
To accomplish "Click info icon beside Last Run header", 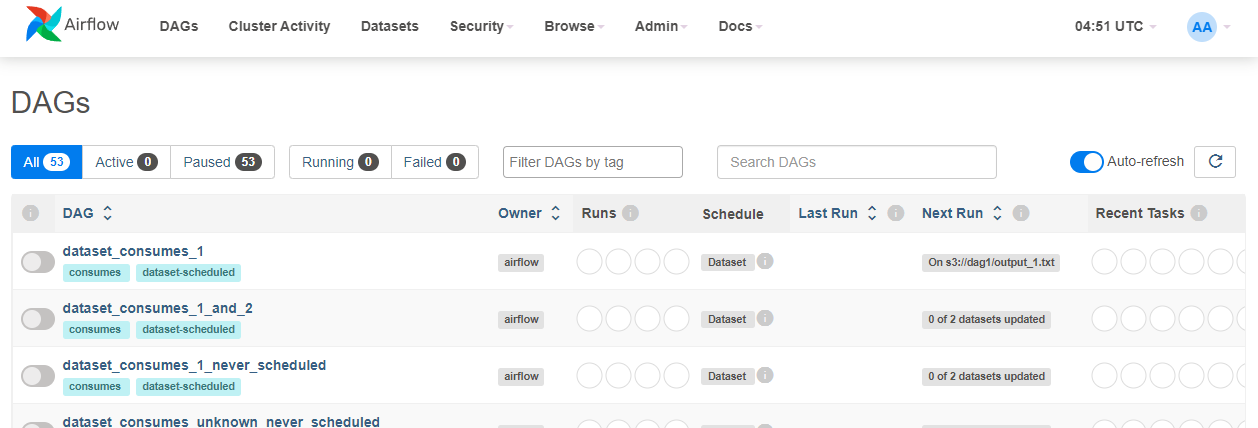I will [x=896, y=213].
